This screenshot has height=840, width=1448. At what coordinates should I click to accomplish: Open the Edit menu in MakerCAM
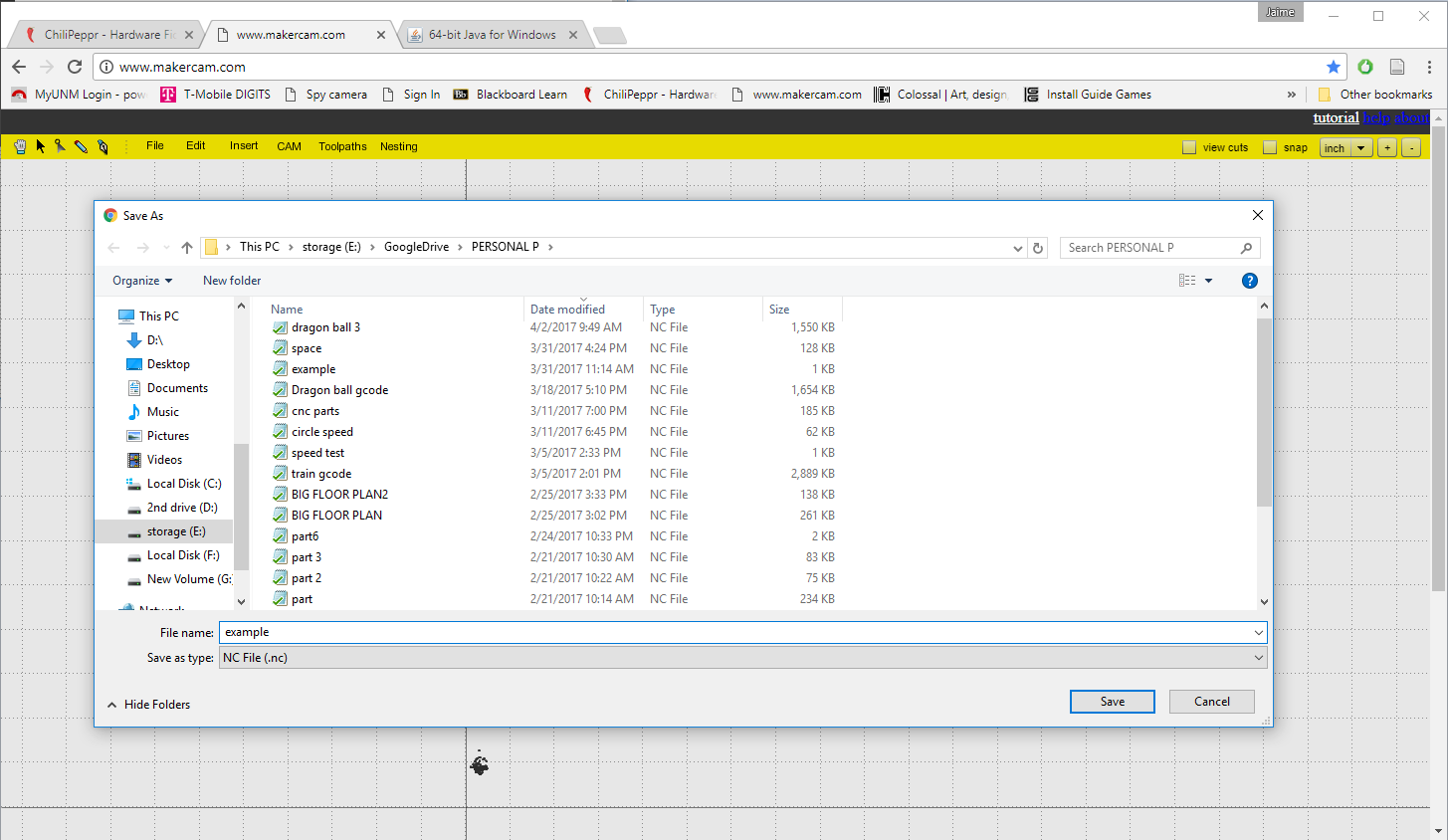coord(196,146)
